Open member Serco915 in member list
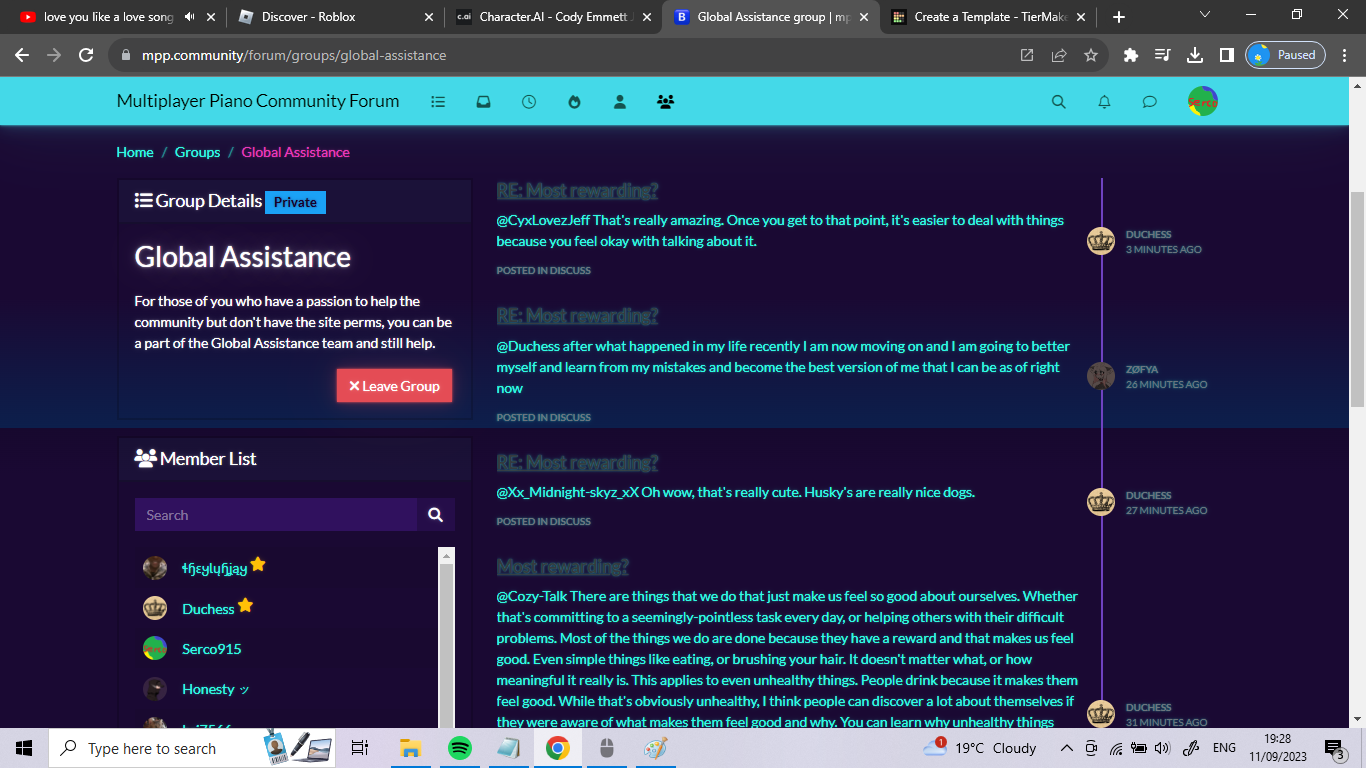 (211, 649)
